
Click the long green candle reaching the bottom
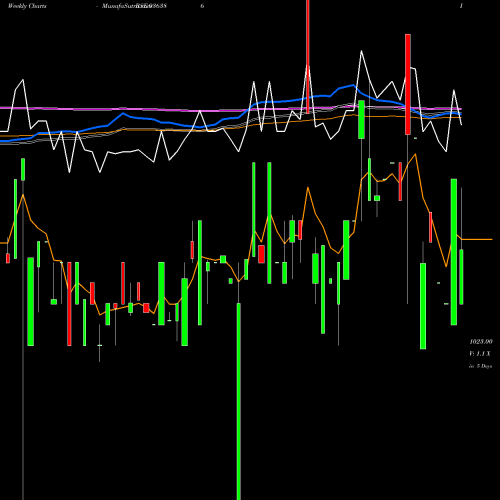(239, 401)
